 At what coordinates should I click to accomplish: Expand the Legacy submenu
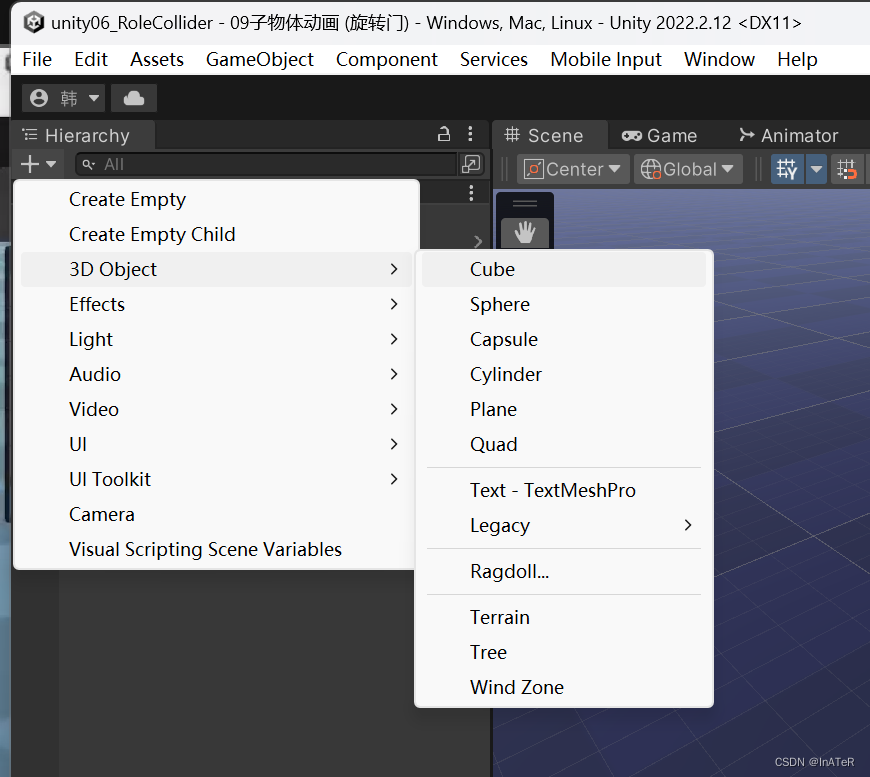pos(500,525)
